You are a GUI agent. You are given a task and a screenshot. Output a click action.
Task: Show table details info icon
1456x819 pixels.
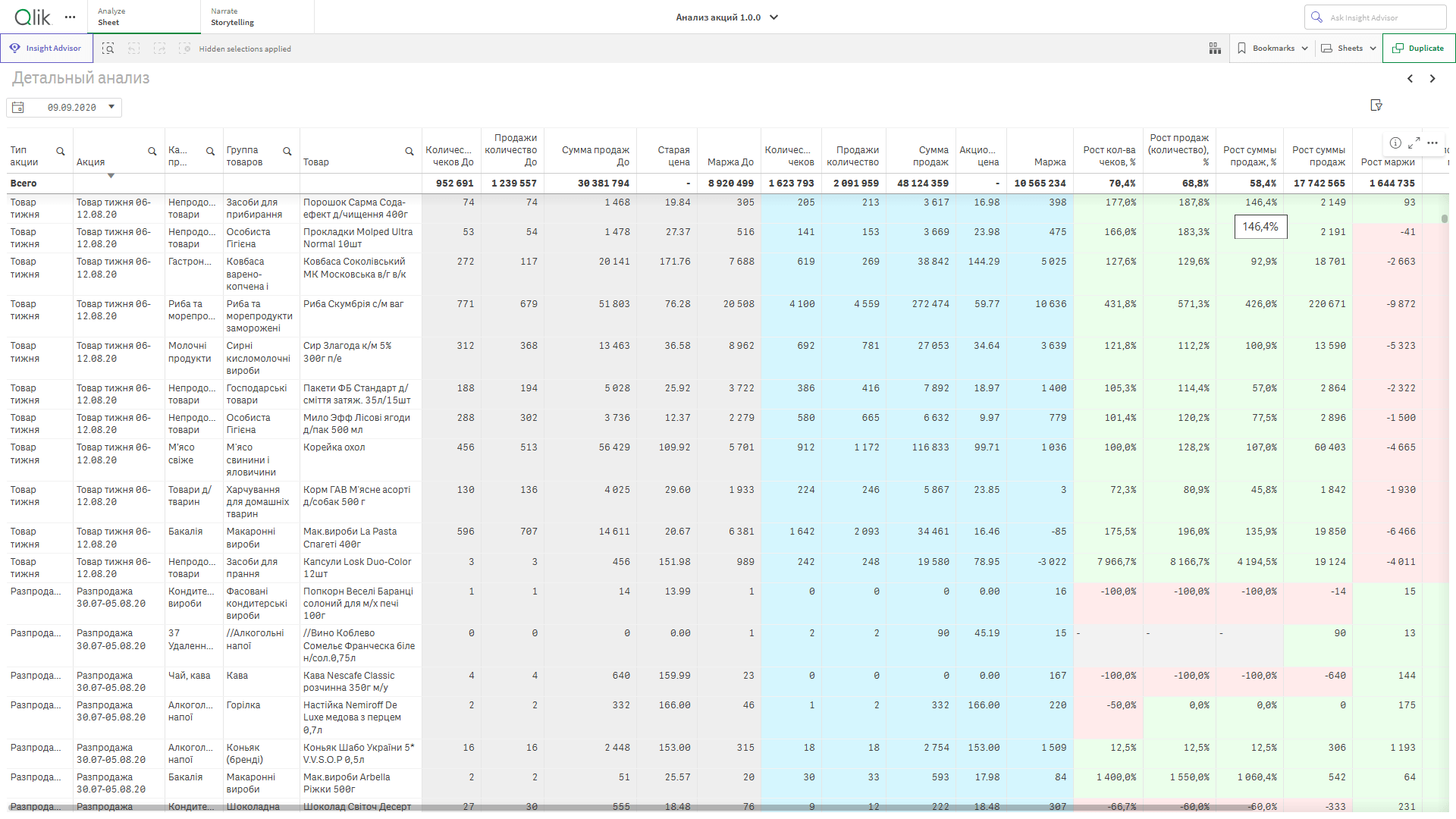(x=1395, y=143)
